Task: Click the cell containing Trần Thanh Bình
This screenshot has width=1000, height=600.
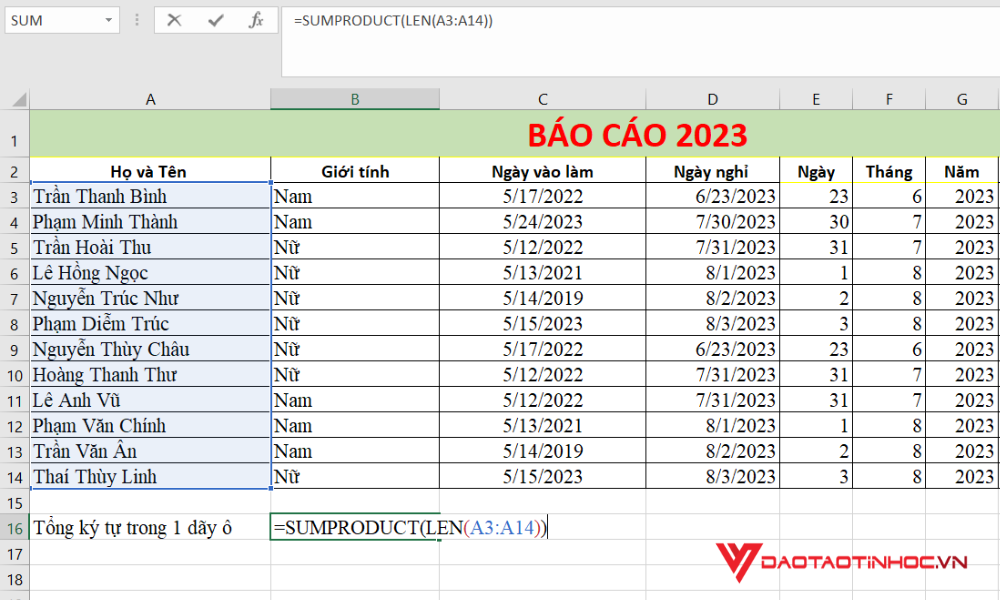Action: [150, 196]
